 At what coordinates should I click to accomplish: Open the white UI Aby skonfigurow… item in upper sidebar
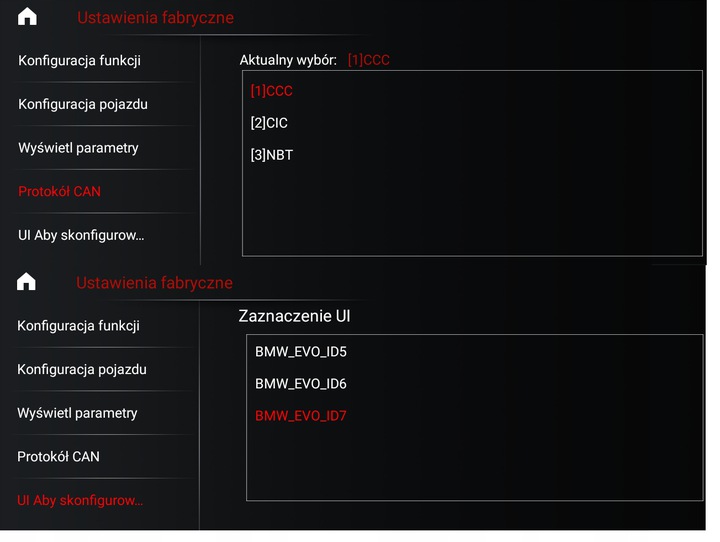pyautogui.click(x=81, y=235)
